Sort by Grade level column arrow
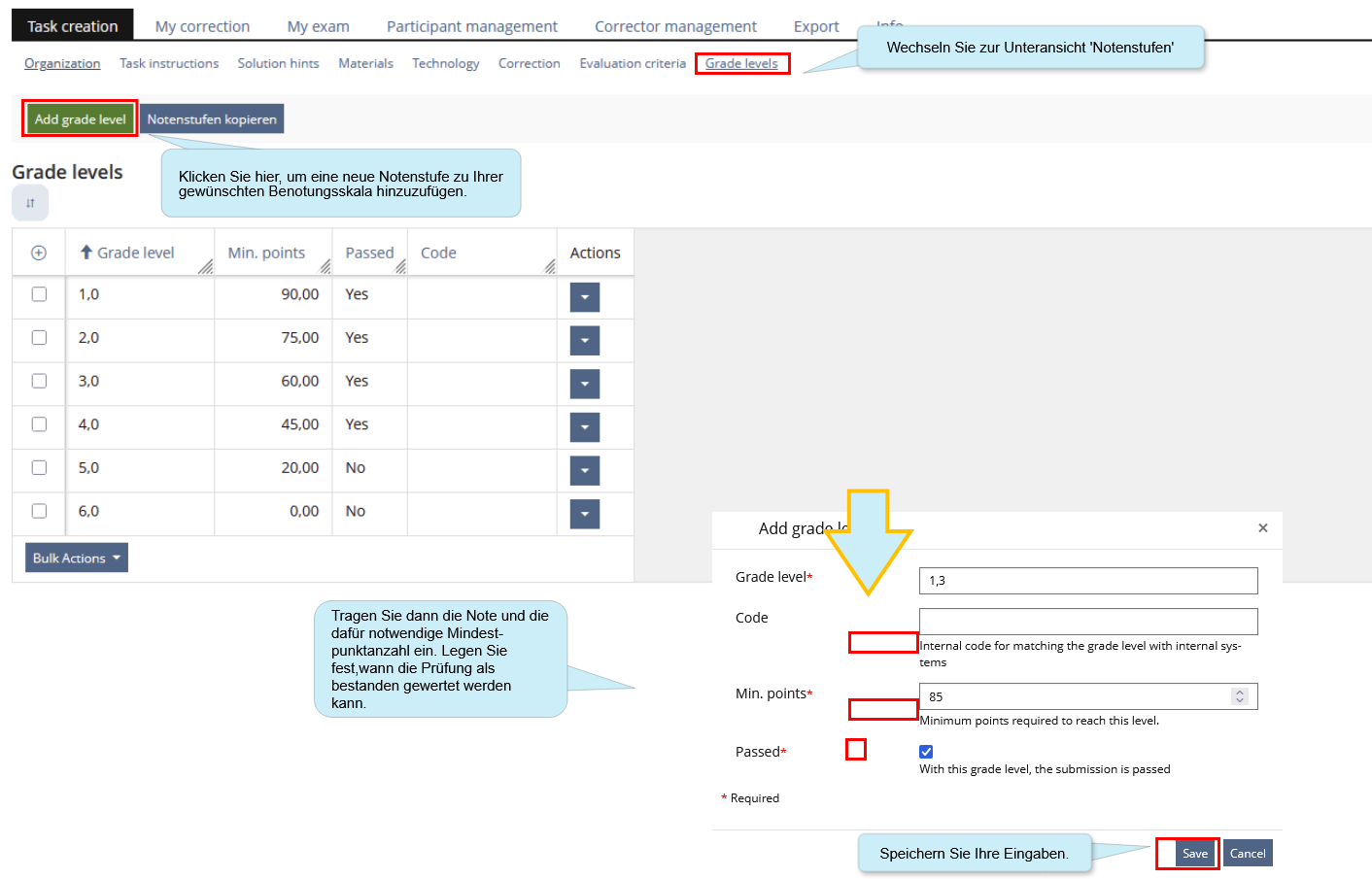This screenshot has width=1372, height=879. pyautogui.click(x=86, y=253)
